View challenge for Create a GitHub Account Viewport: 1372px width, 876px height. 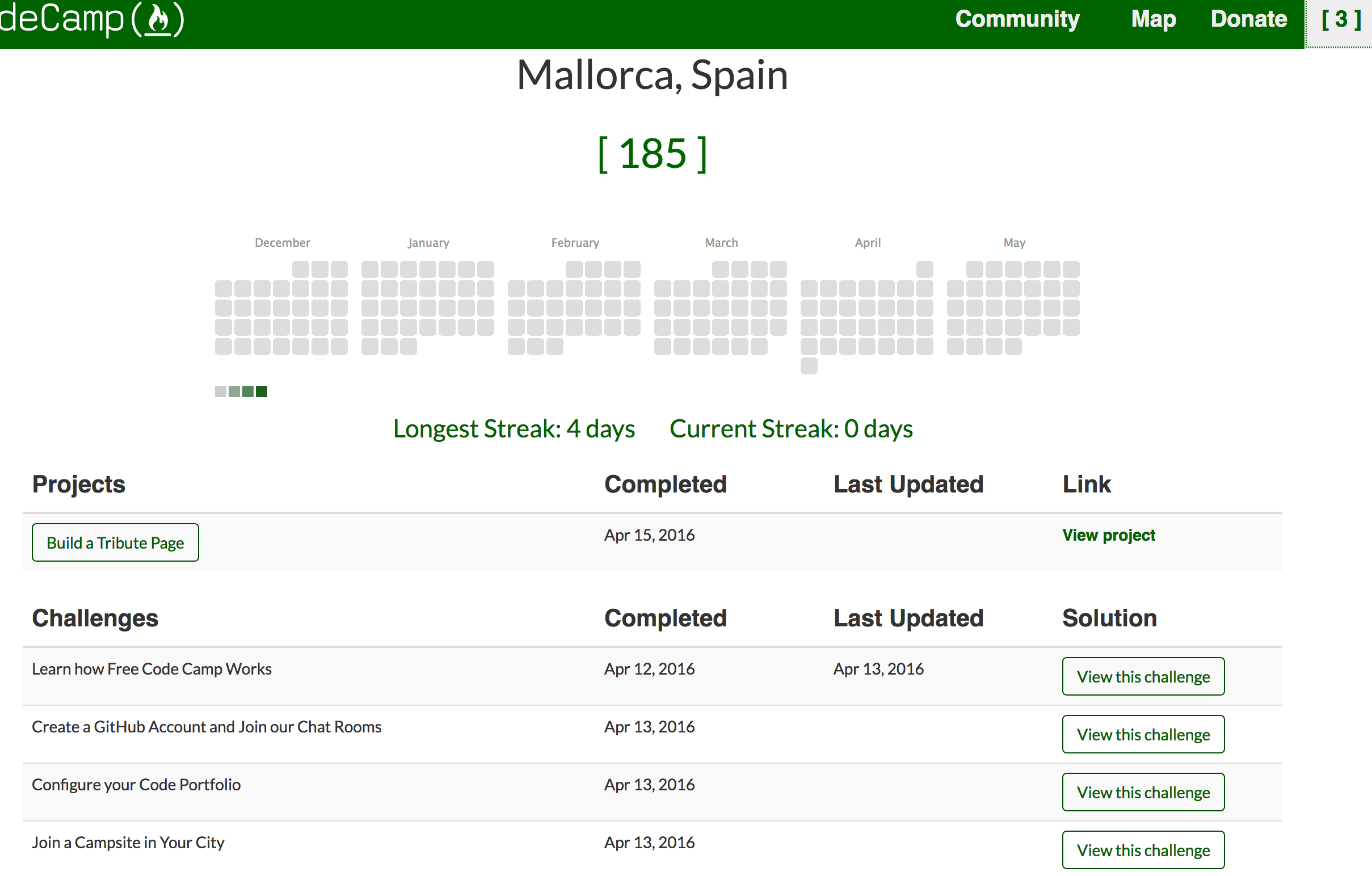click(x=1143, y=734)
